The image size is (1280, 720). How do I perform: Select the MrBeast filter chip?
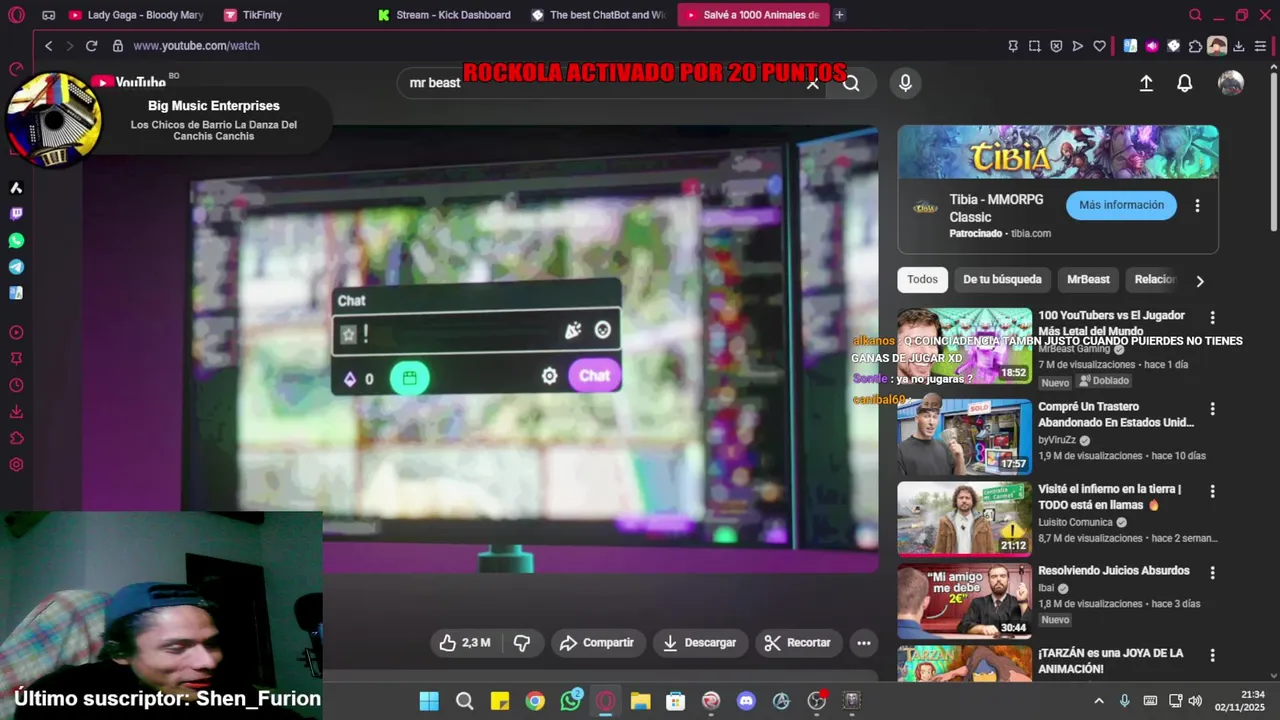pyautogui.click(x=1088, y=280)
